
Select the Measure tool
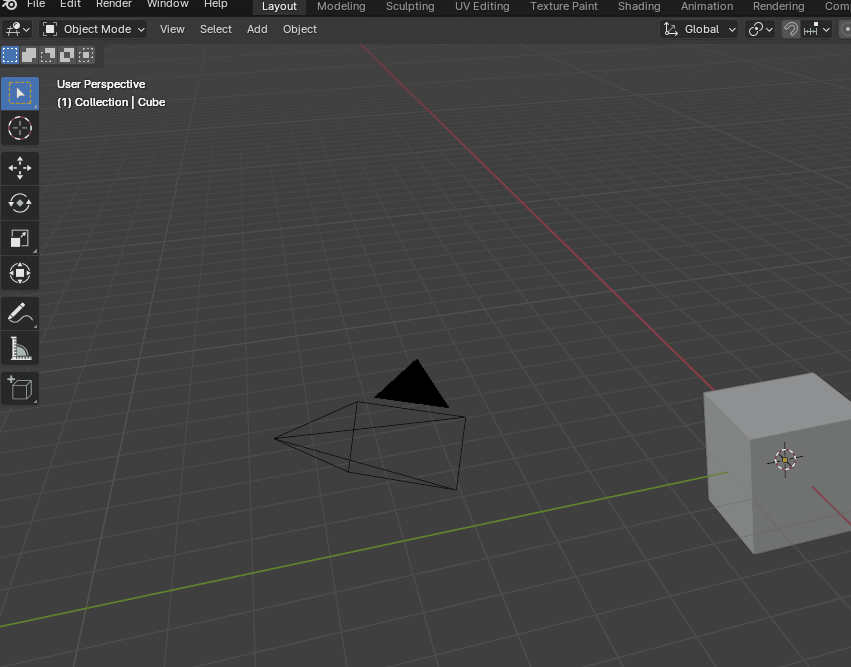(x=20, y=348)
